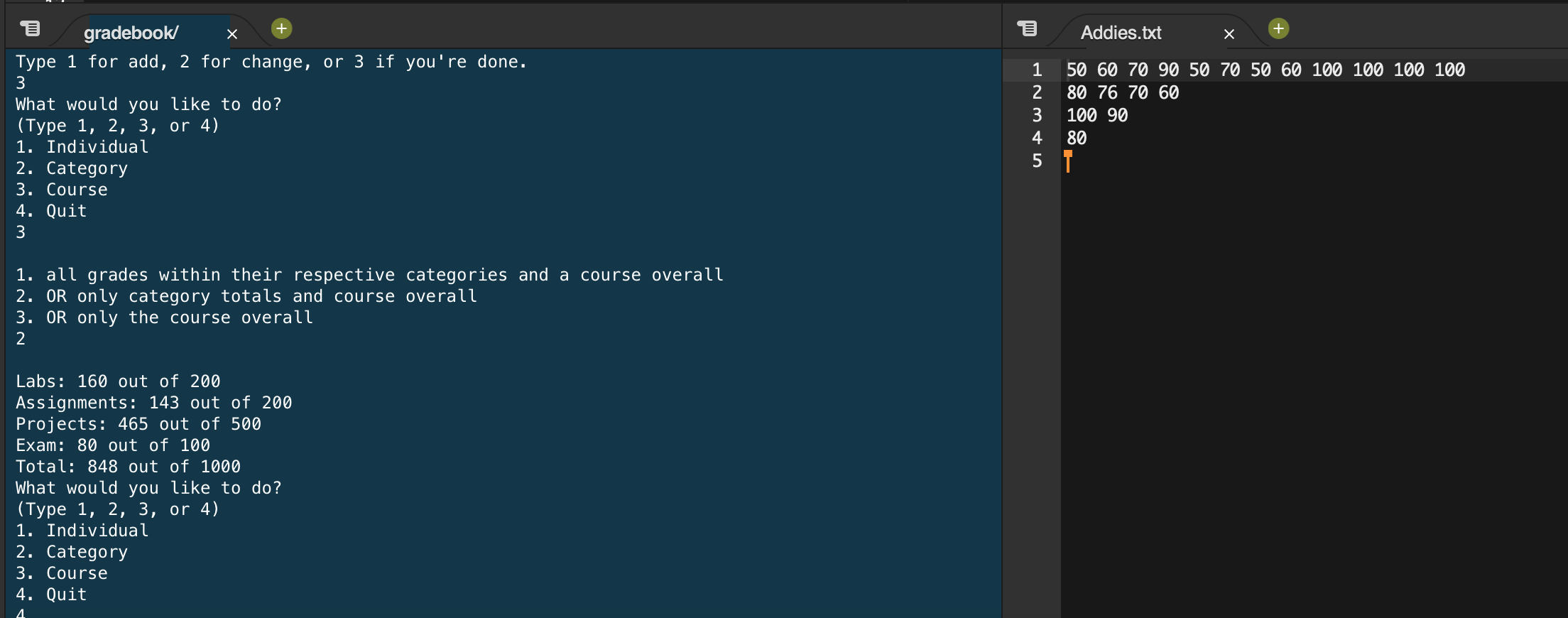The height and width of the screenshot is (618, 1568).
Task: Click line number 1 in the gutter
Action: (x=1037, y=70)
